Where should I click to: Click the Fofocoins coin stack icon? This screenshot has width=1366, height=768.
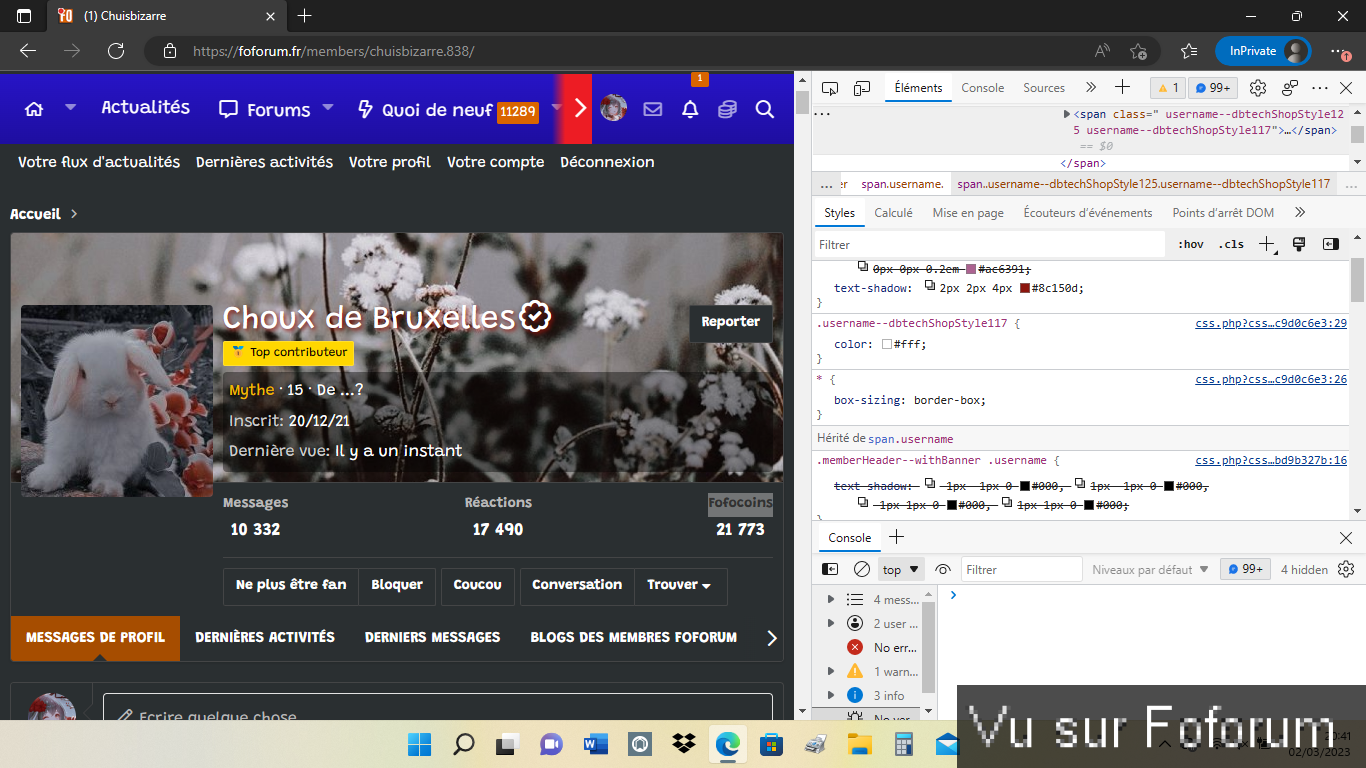point(727,109)
